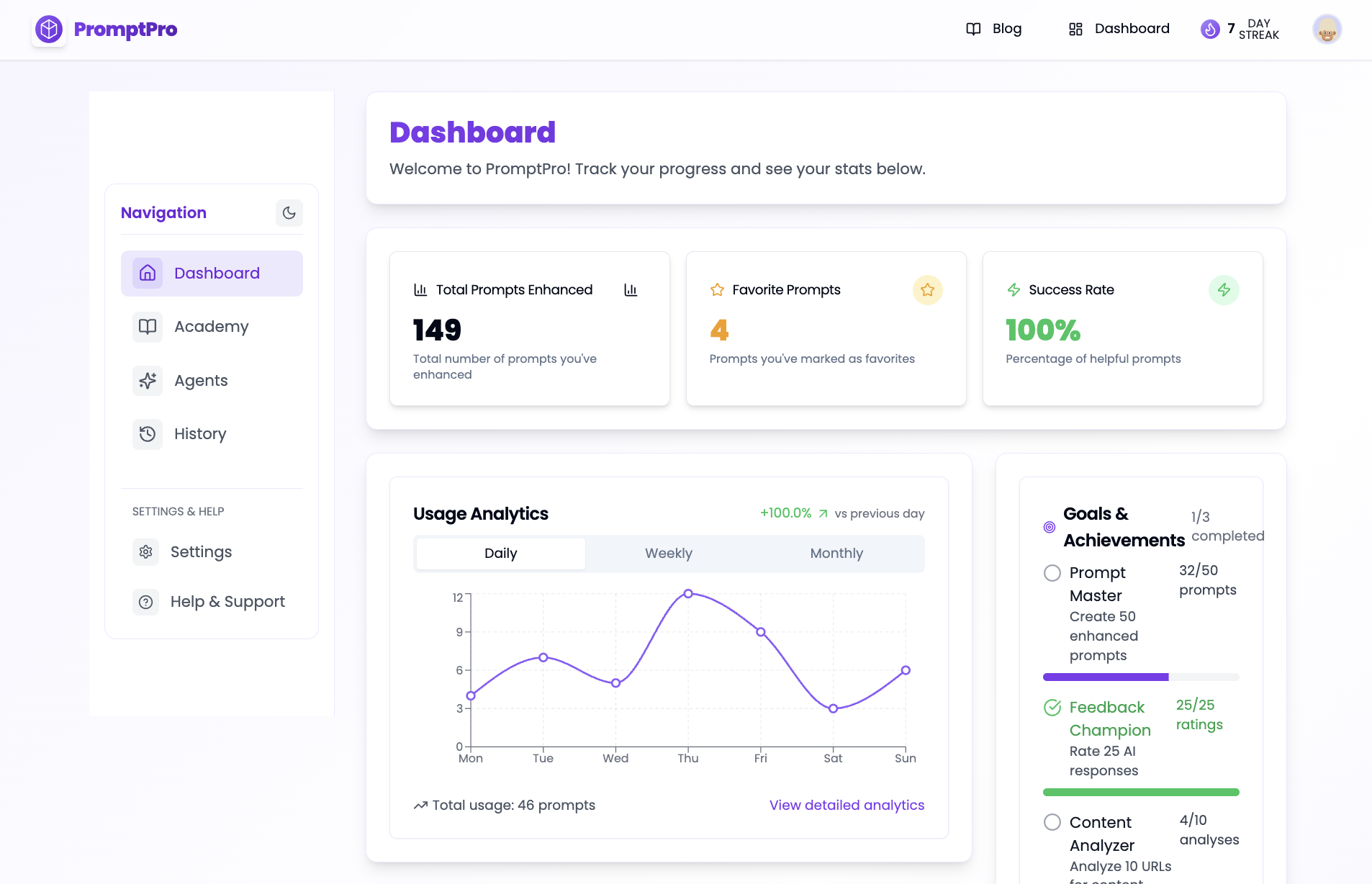
Task: Switch to the Weekly analytics tab
Action: [x=668, y=554]
